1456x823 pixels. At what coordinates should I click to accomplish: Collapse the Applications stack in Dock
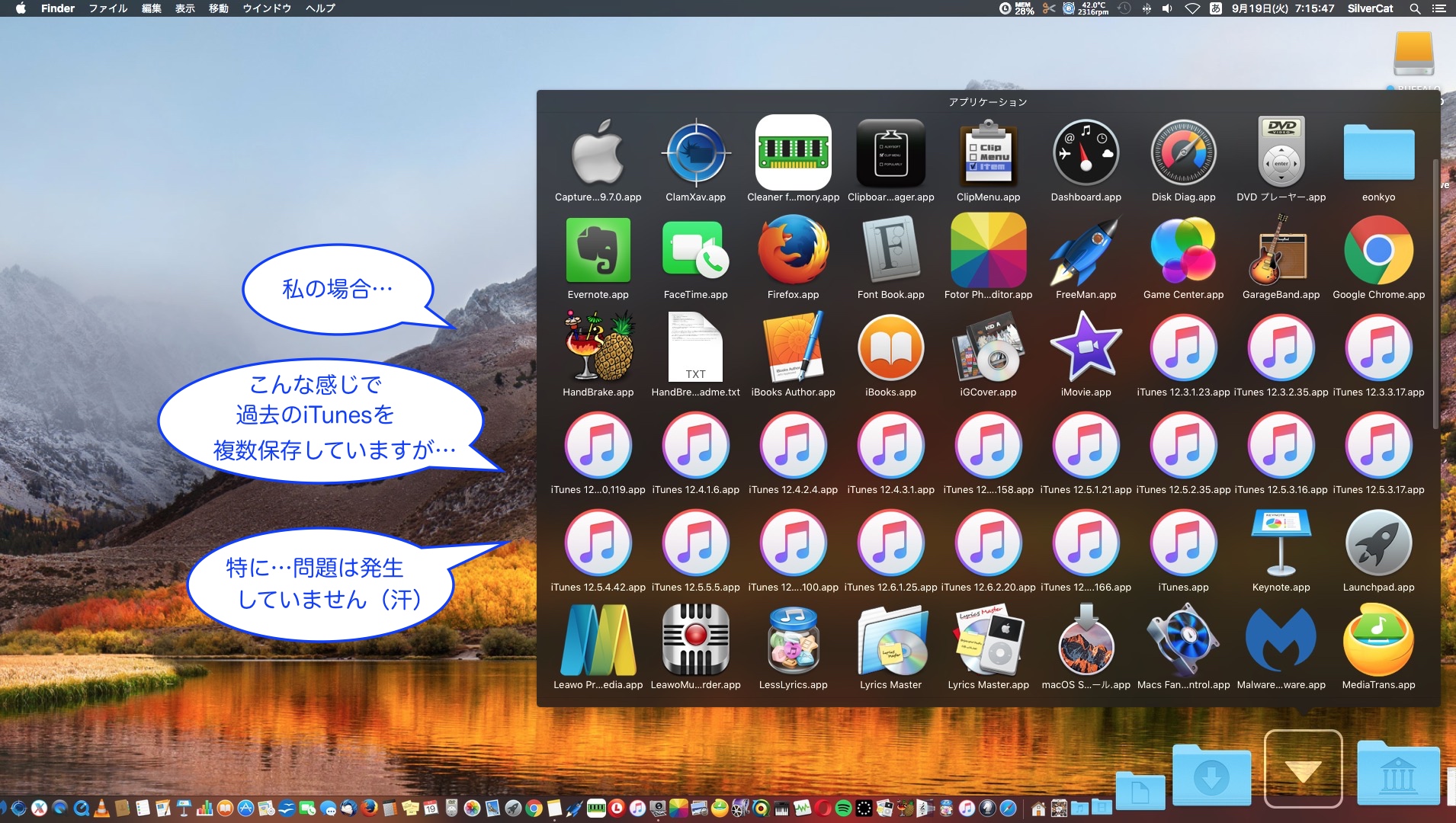pyautogui.click(x=1303, y=770)
